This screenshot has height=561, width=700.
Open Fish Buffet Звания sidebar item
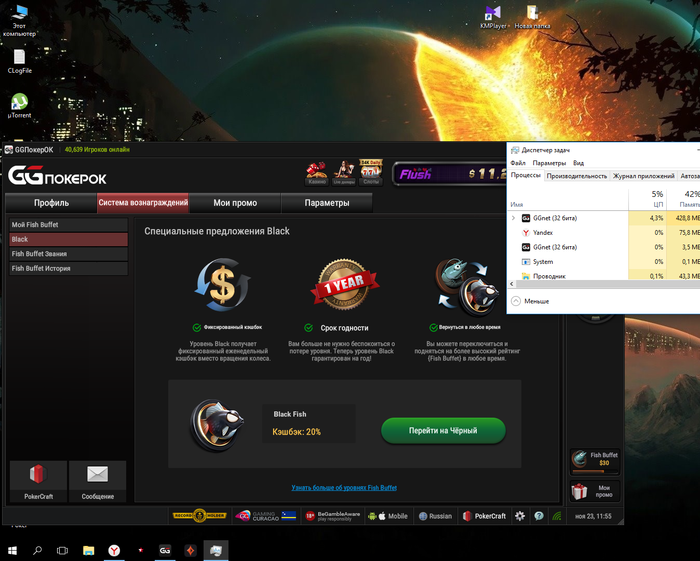(69, 253)
